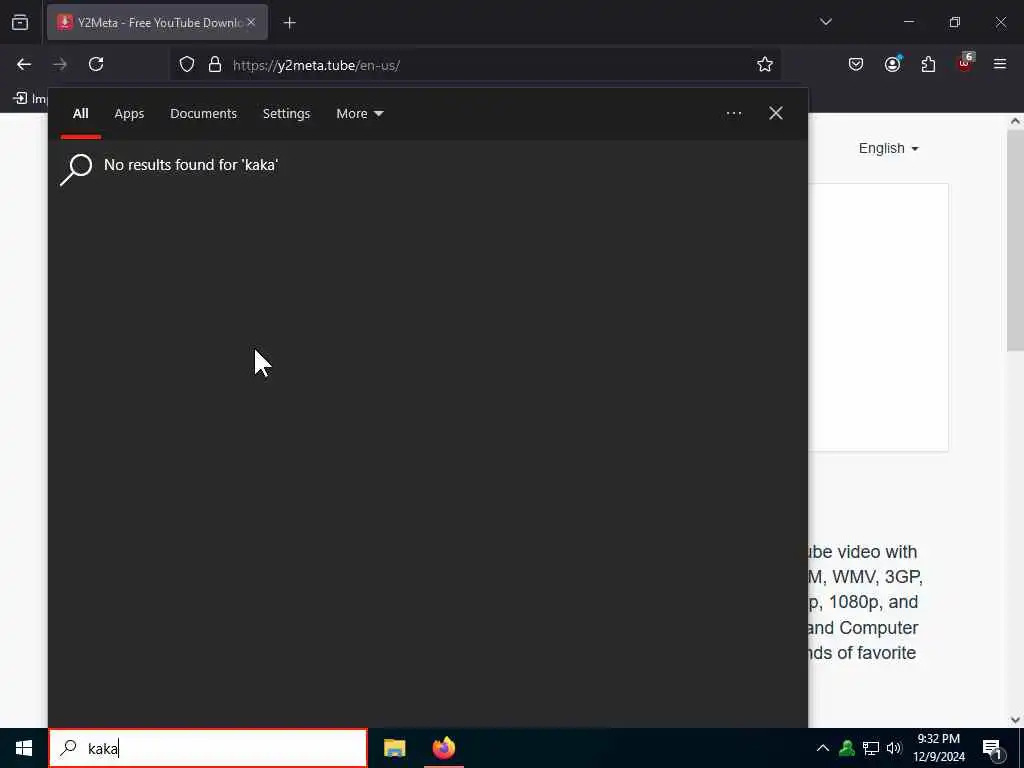Expand the More filter dropdown
This screenshot has width=1024, height=768.
click(x=359, y=114)
